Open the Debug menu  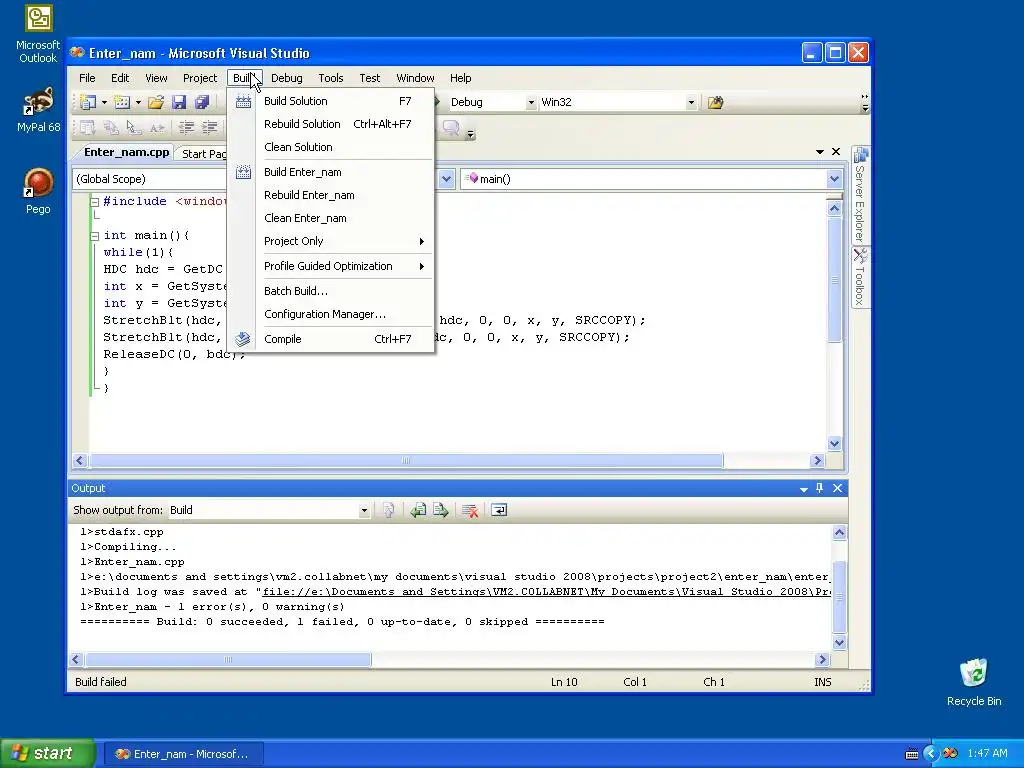point(287,78)
